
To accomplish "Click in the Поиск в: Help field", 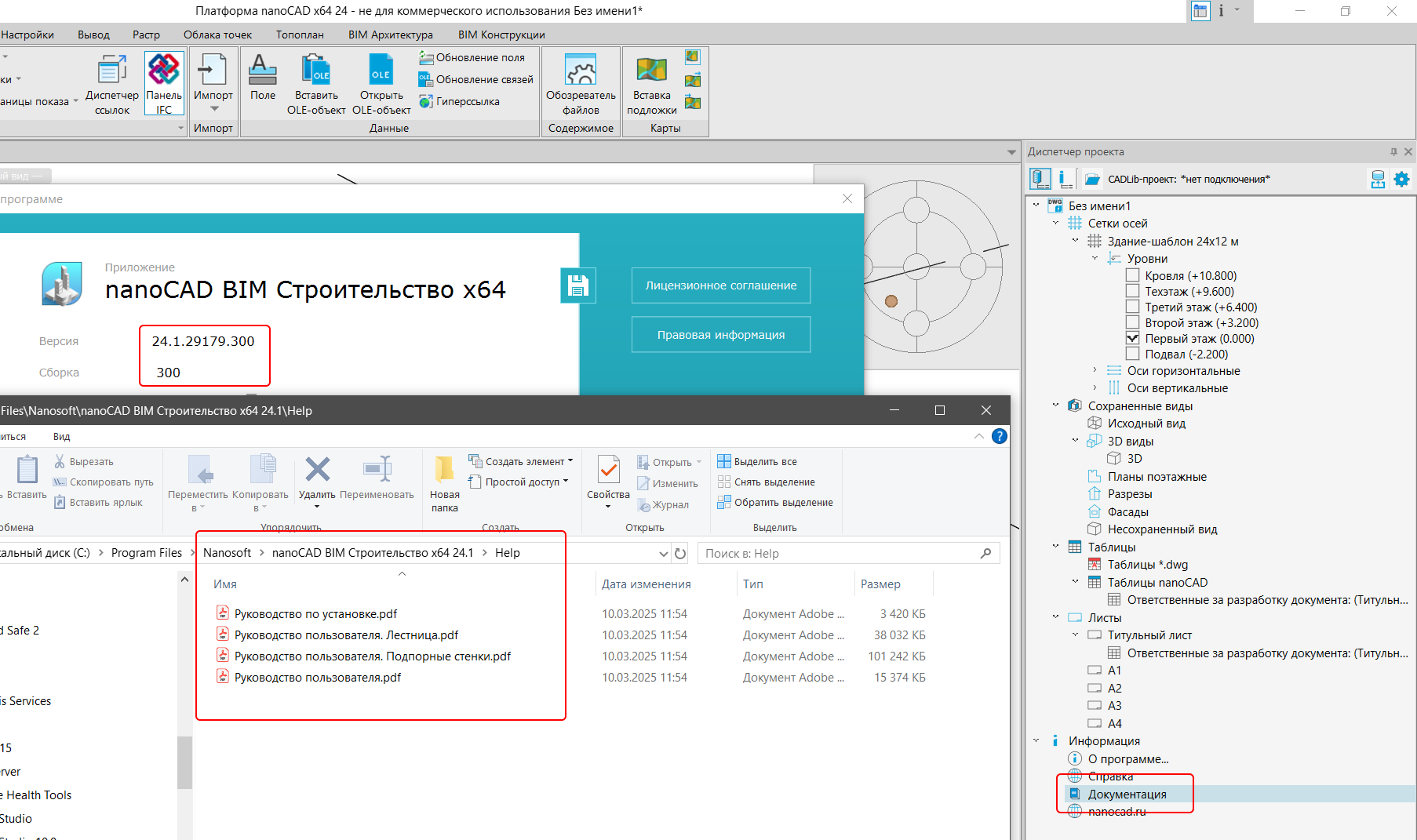I will pos(847,554).
